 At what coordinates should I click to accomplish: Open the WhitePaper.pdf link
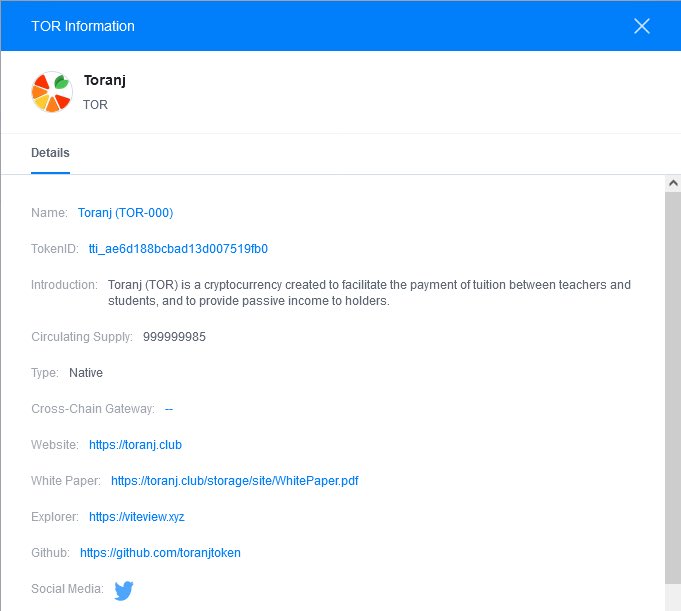pos(235,481)
